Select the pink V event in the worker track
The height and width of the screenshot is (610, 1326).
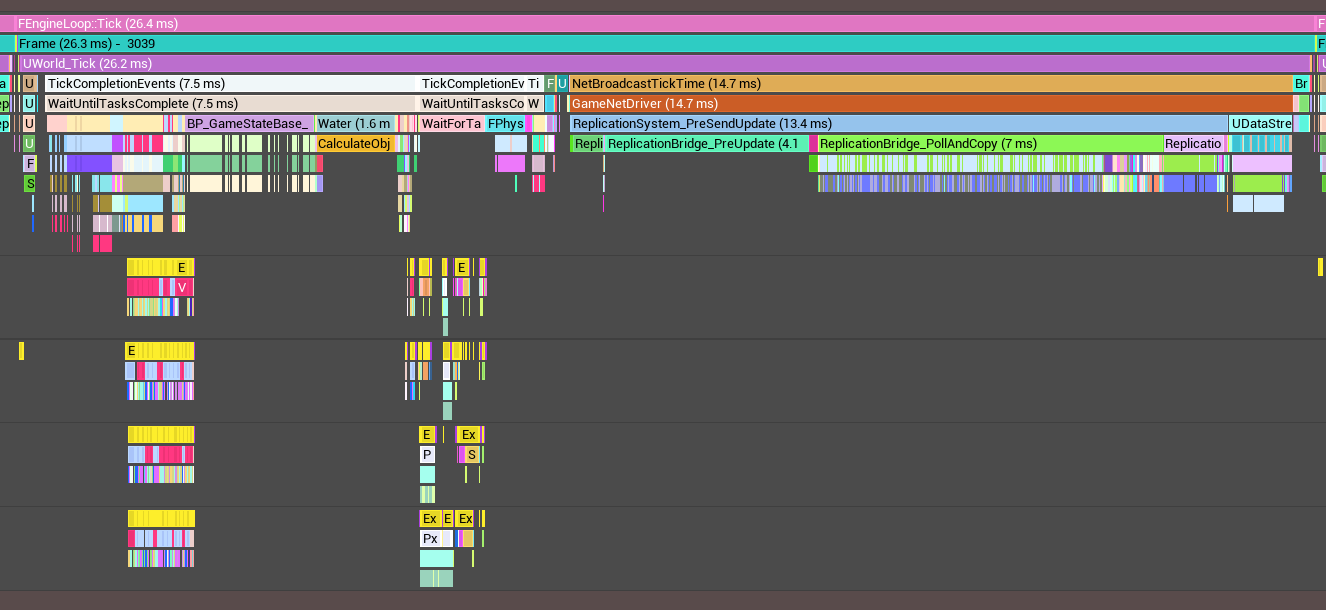point(182,287)
